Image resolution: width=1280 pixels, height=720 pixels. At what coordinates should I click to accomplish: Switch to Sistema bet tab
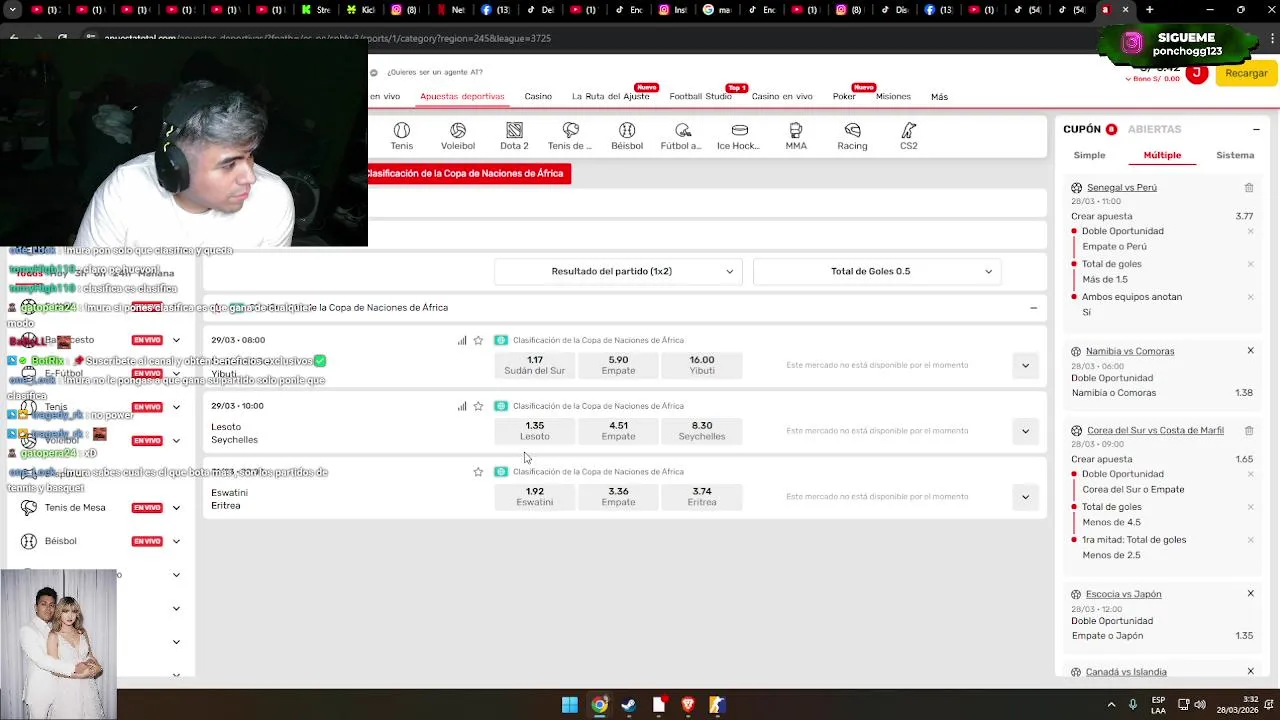1235,155
